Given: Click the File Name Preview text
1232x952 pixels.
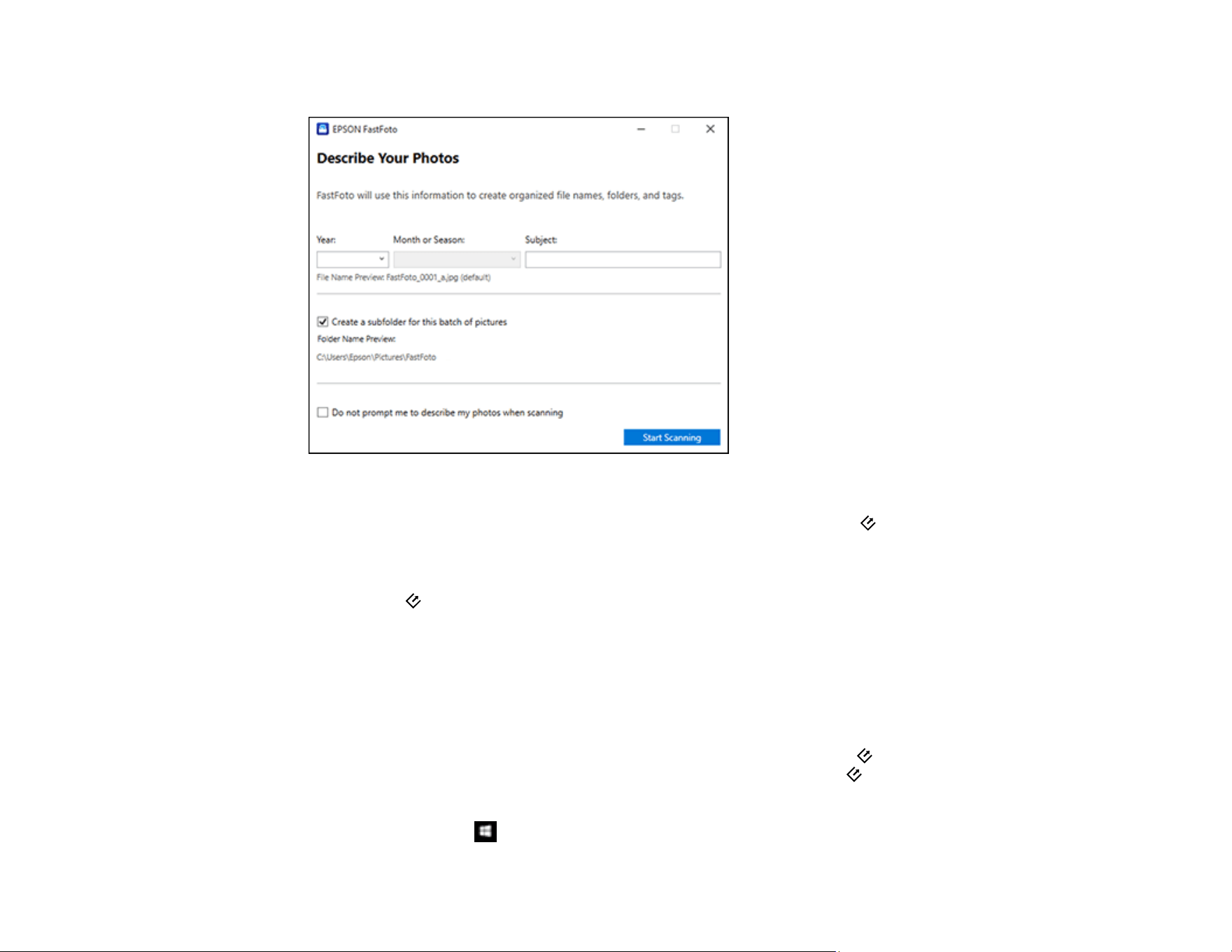Looking at the screenshot, I should (x=404, y=278).
